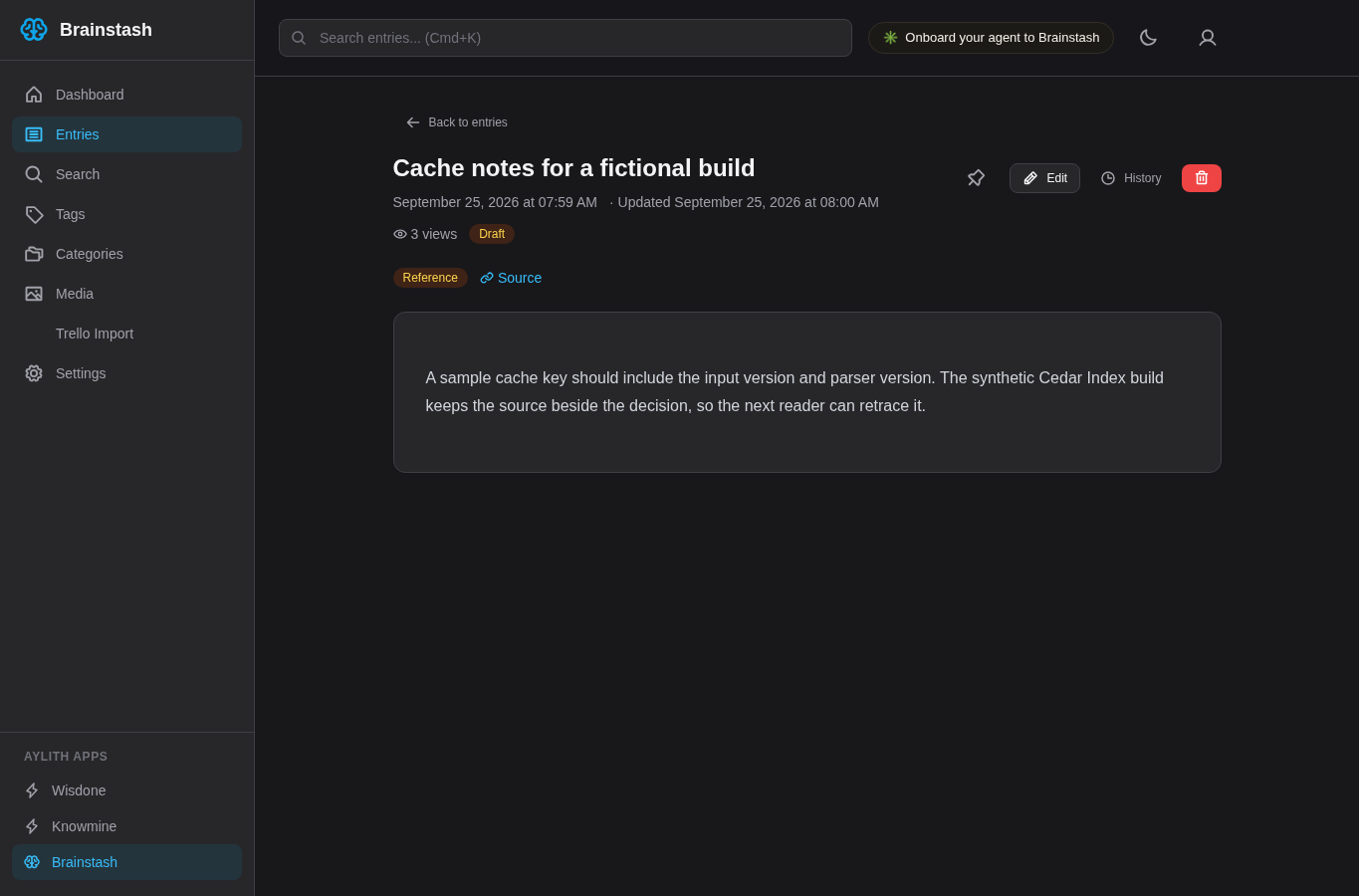Click the 3 views eye counter
1359x896 pixels.
tap(425, 234)
